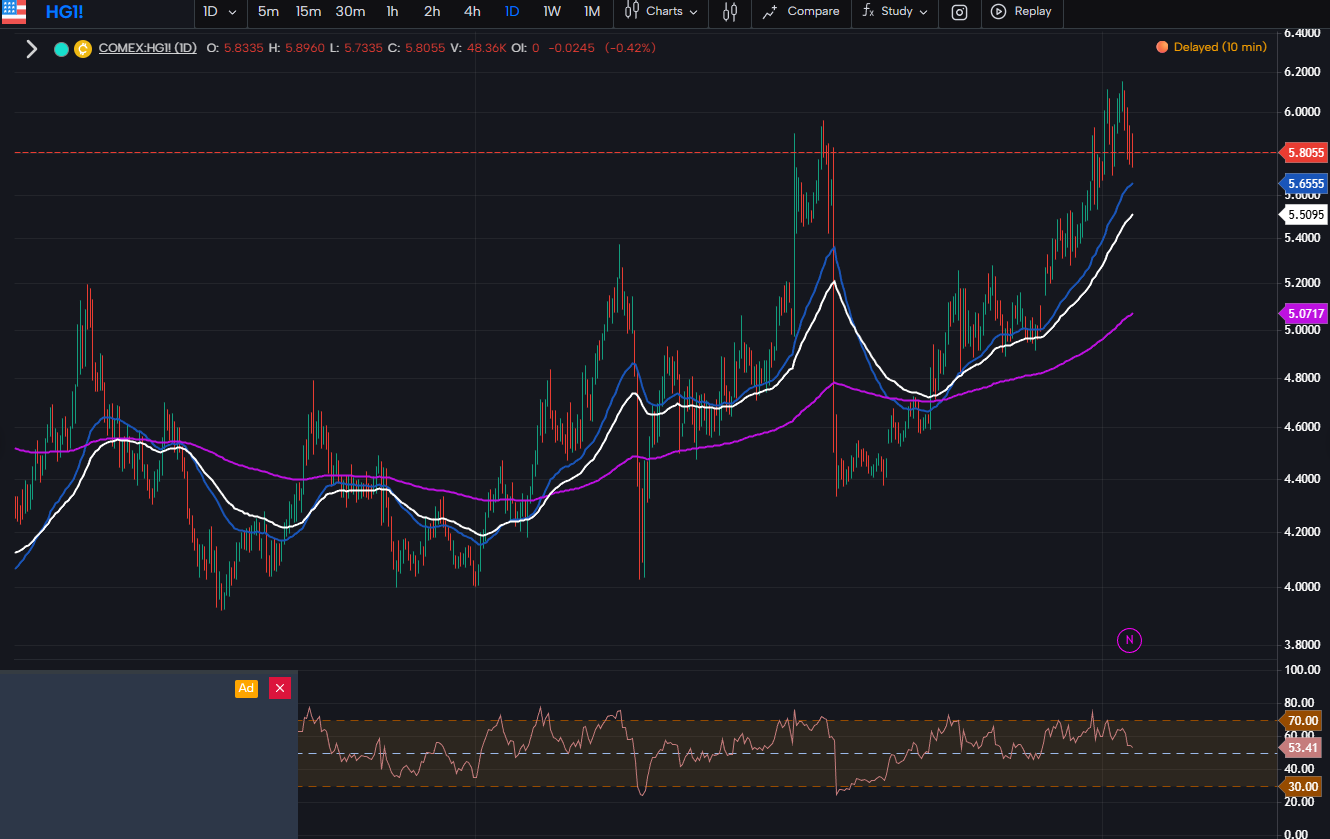Click the Instagram-style snapshot icon

click(959, 12)
